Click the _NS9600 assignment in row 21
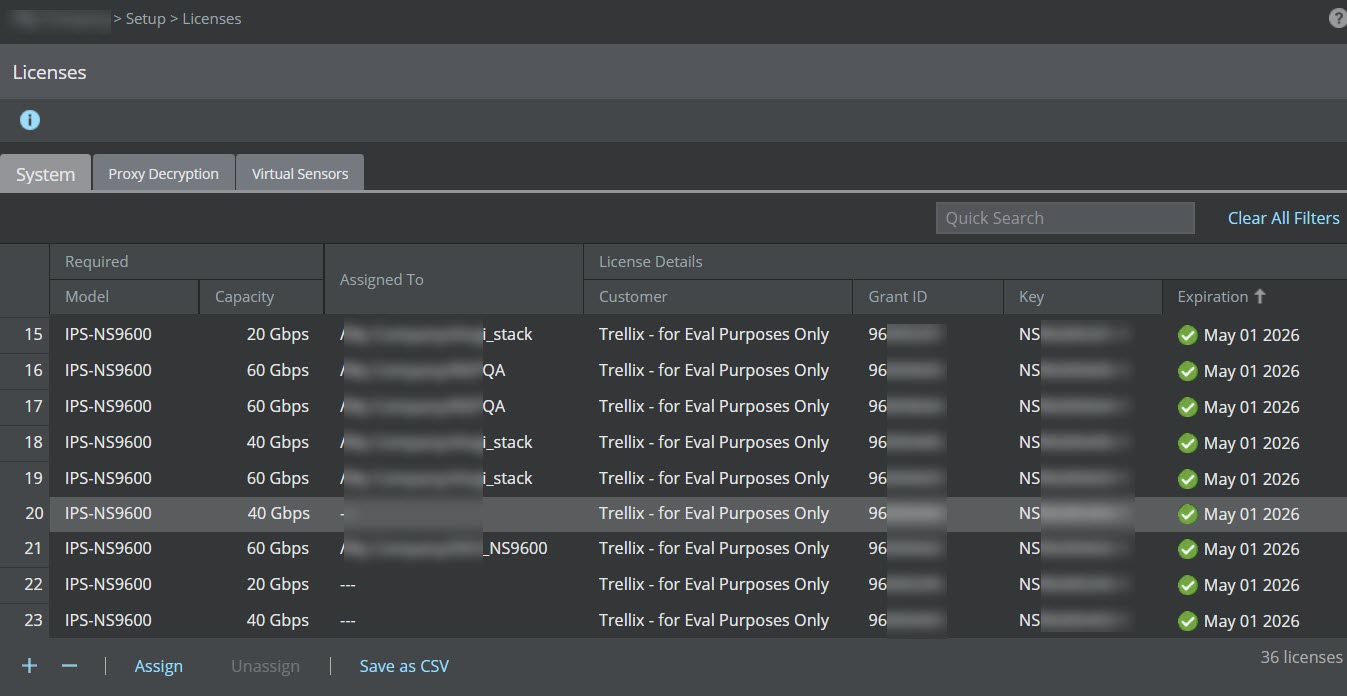 pyautogui.click(x=515, y=548)
